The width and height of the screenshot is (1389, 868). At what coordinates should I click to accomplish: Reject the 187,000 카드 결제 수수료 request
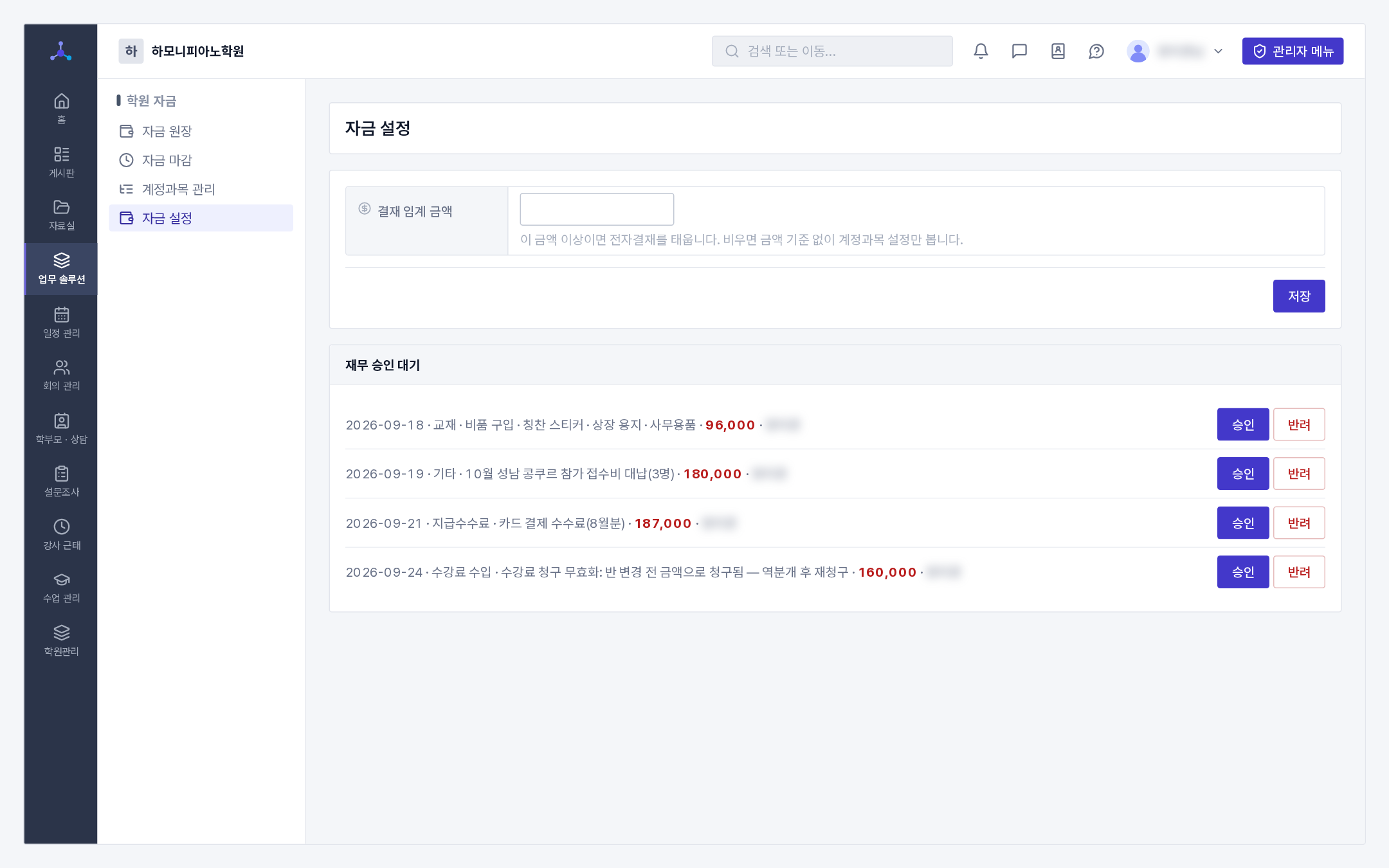[x=1299, y=523]
